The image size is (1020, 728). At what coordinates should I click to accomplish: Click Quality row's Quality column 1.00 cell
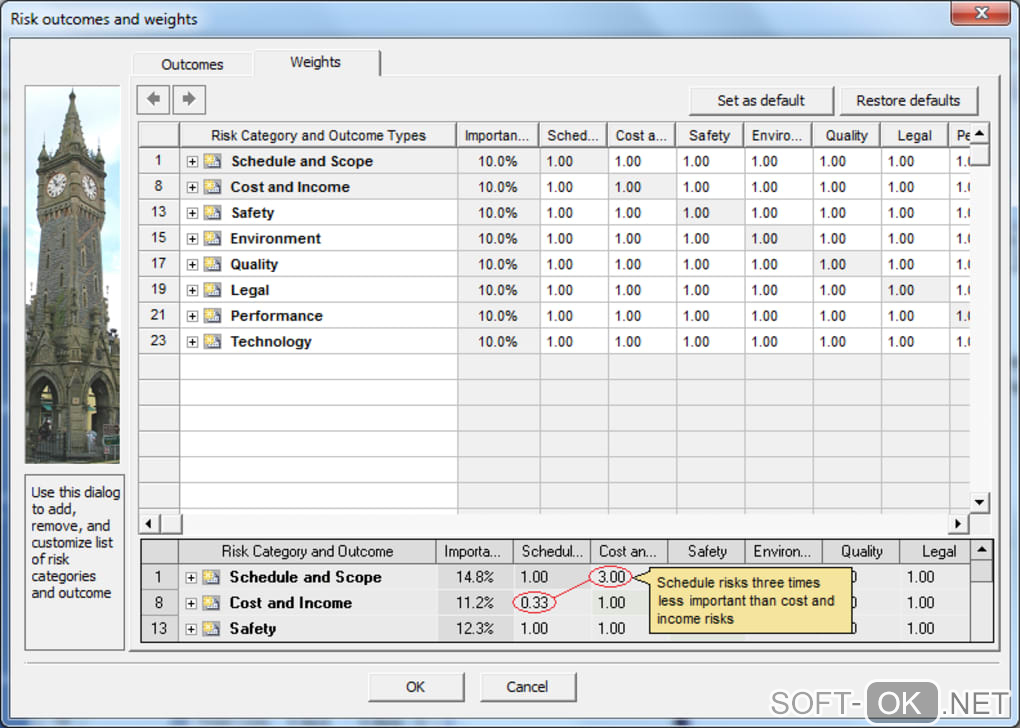click(846, 265)
